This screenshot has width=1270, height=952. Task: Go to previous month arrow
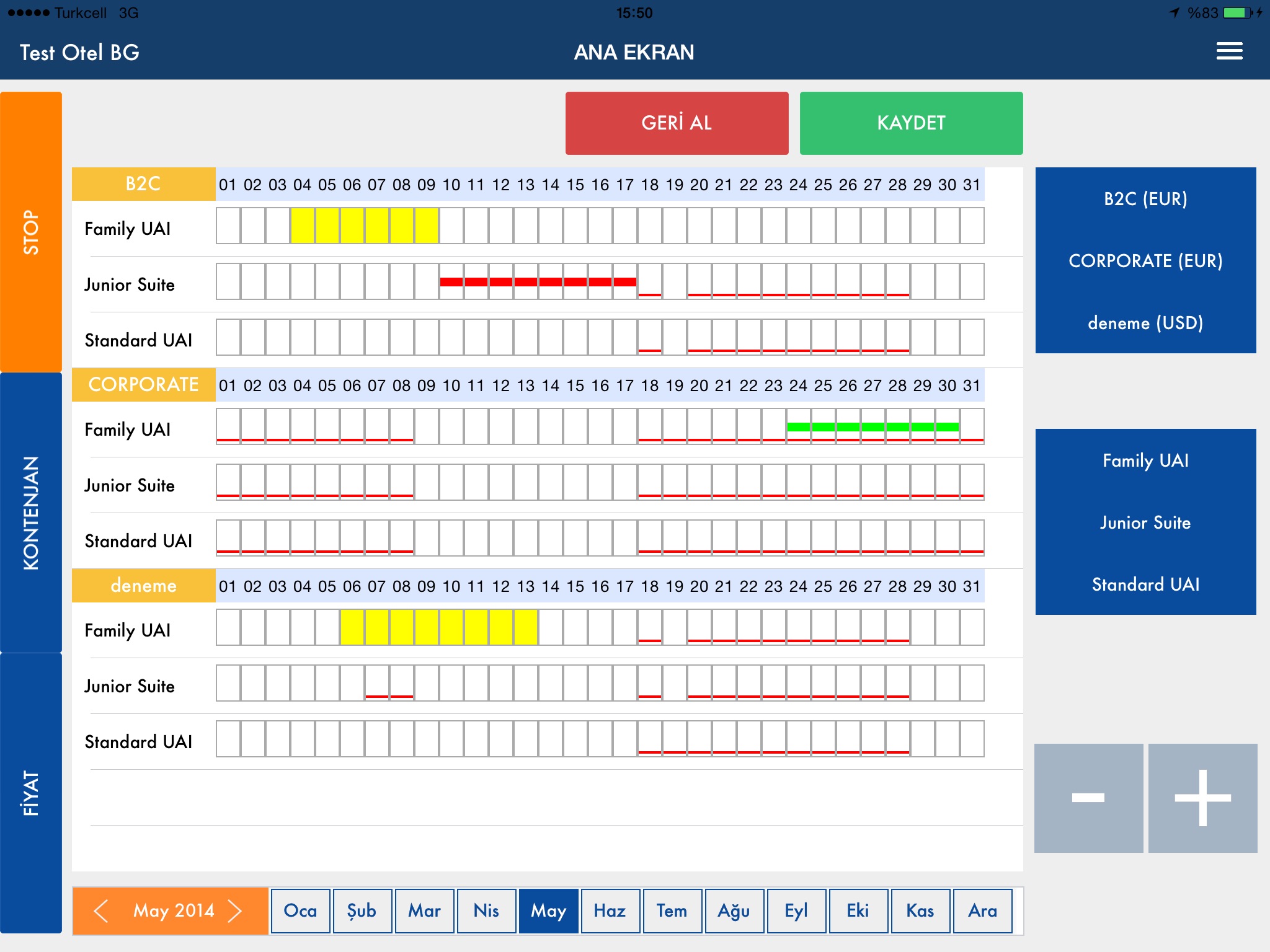pos(101,911)
